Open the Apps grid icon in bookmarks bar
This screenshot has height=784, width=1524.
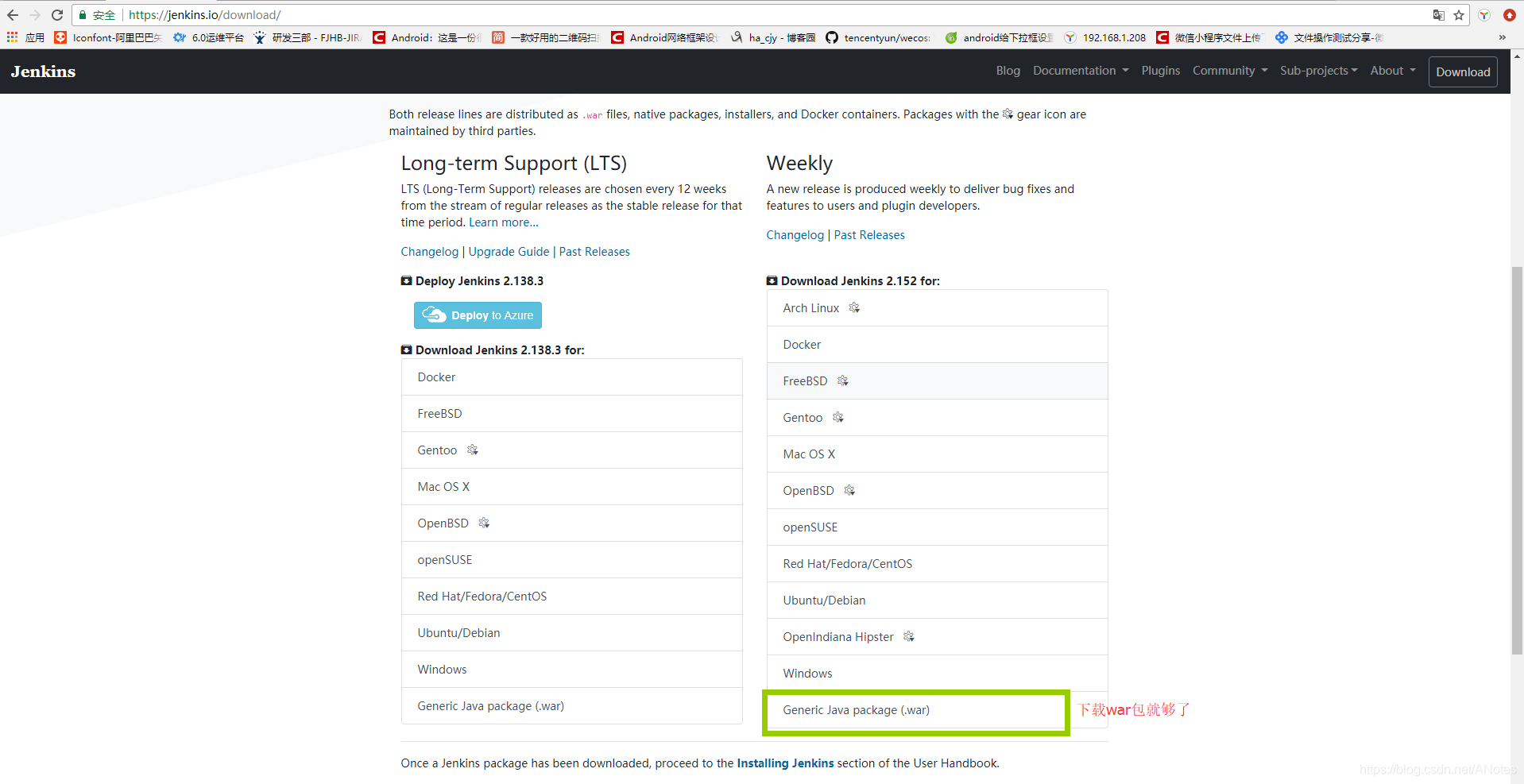[x=13, y=37]
